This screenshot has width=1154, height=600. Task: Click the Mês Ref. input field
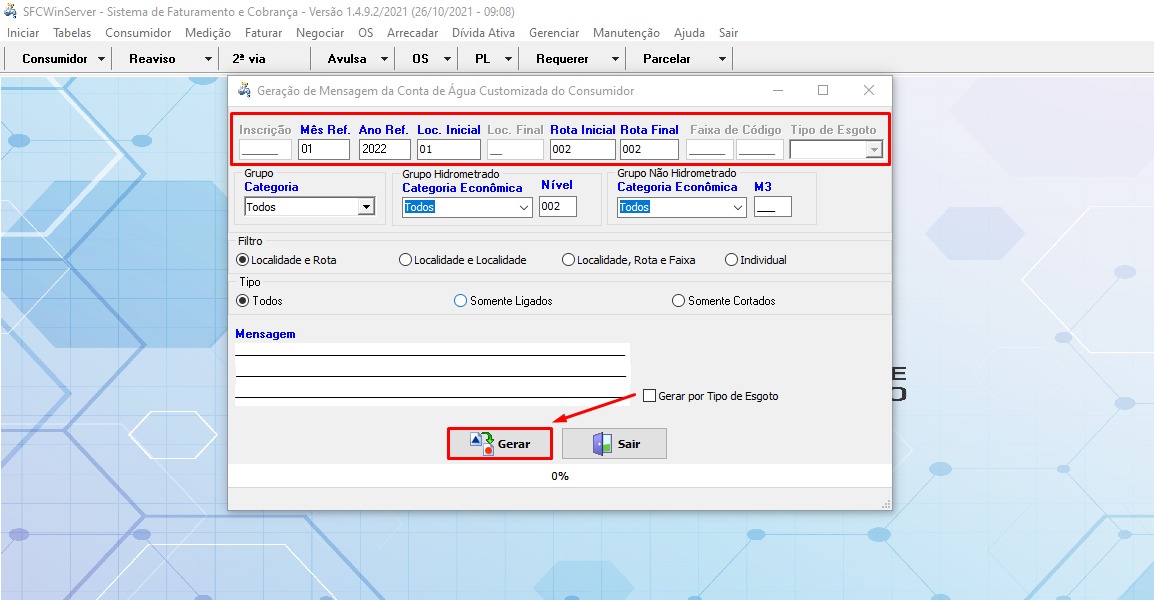(x=324, y=150)
